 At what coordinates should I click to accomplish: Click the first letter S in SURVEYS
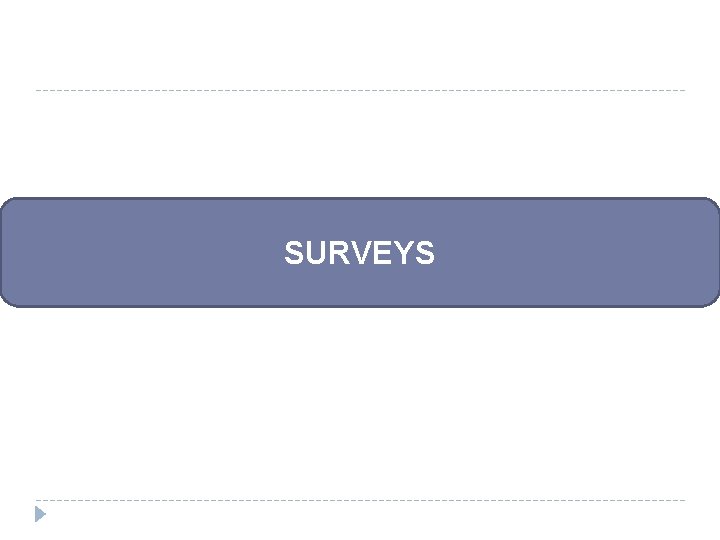pos(294,253)
